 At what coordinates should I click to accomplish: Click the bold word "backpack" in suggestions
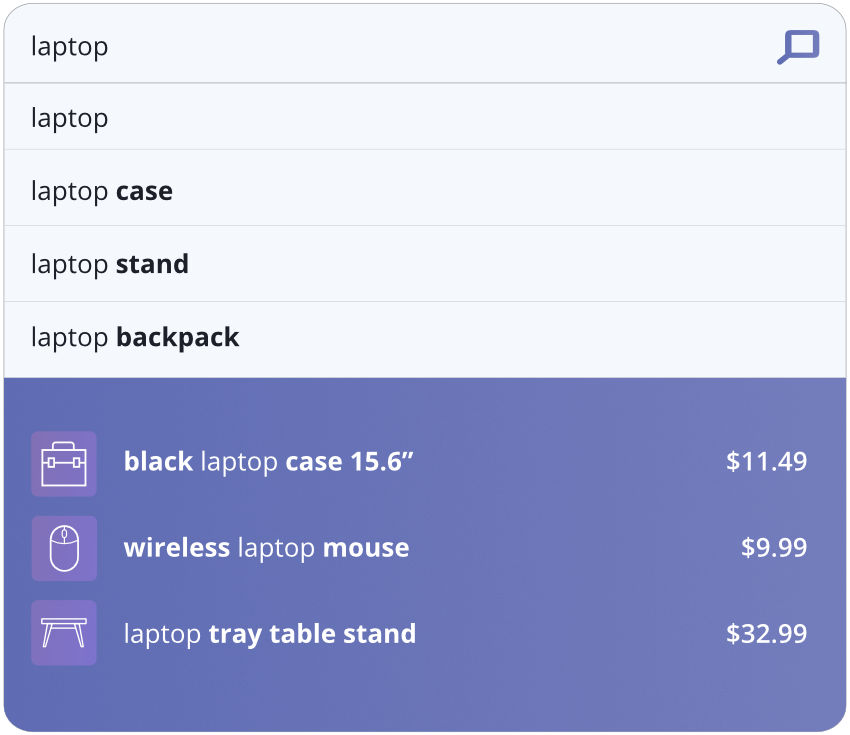pos(178,337)
